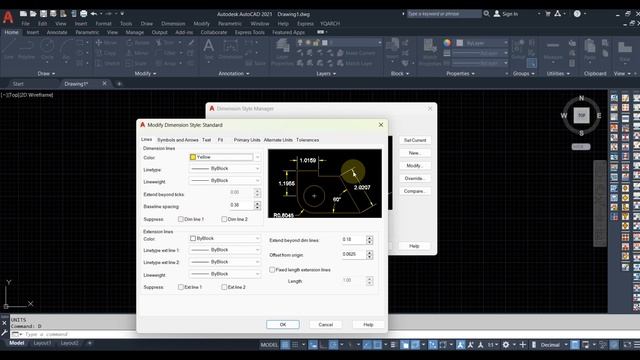Image resolution: width=640 pixels, height=360 pixels.
Task: Open the Annotate ribbon tab
Action: pos(57,32)
